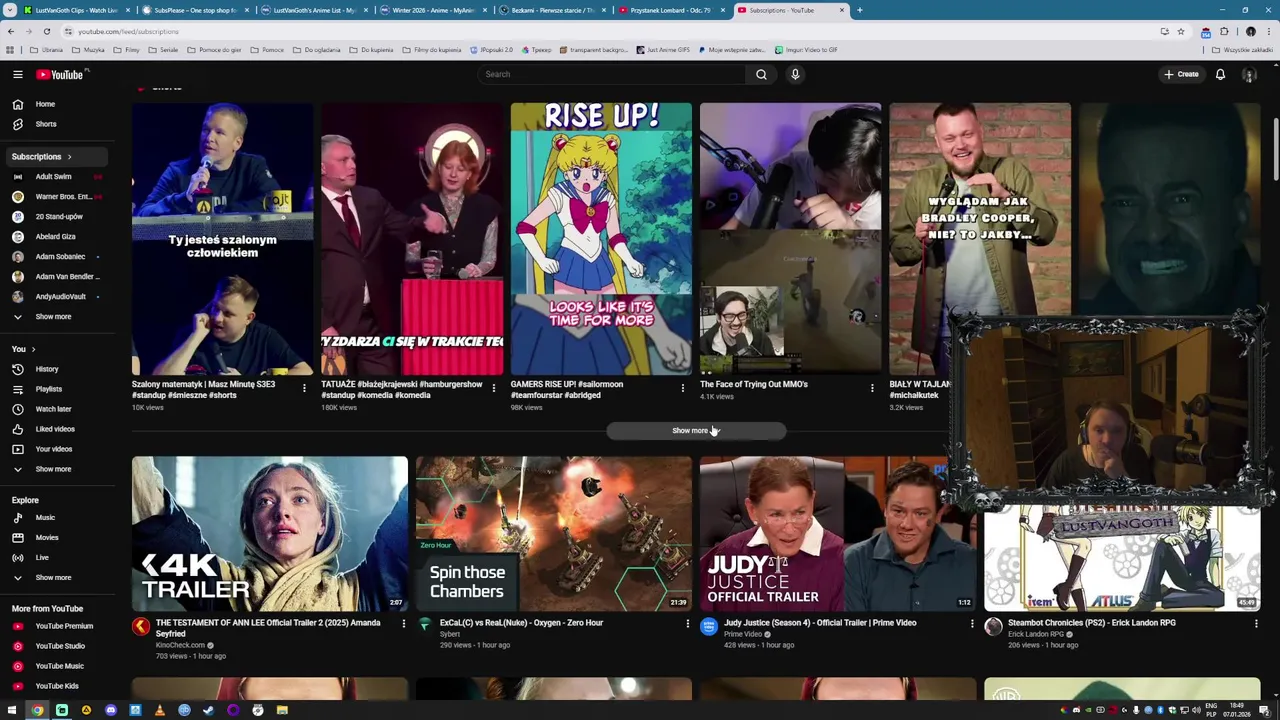This screenshot has width=1280, height=720.
Task: Open the You section header
Action: coord(24,349)
